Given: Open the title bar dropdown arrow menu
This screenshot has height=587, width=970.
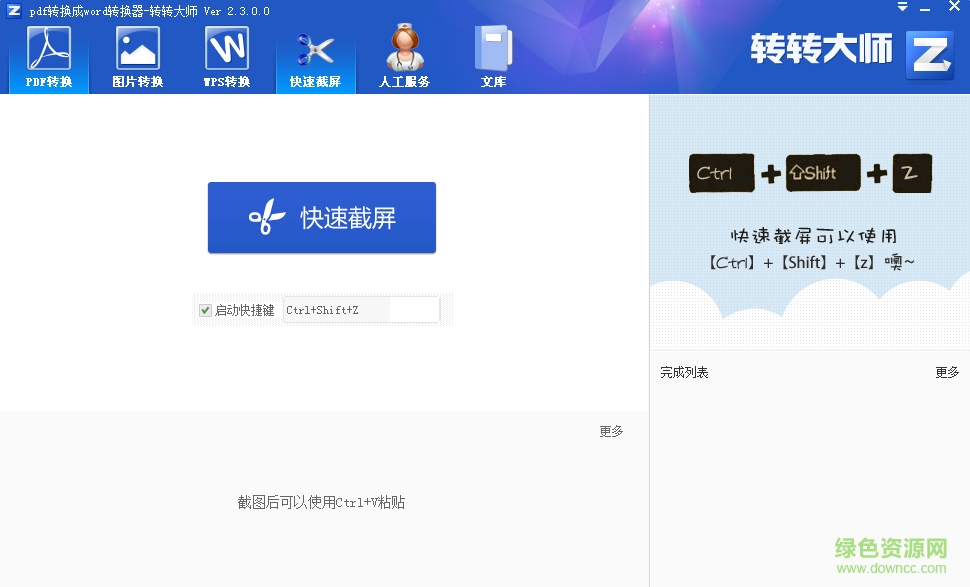Looking at the screenshot, I should tap(901, 7).
